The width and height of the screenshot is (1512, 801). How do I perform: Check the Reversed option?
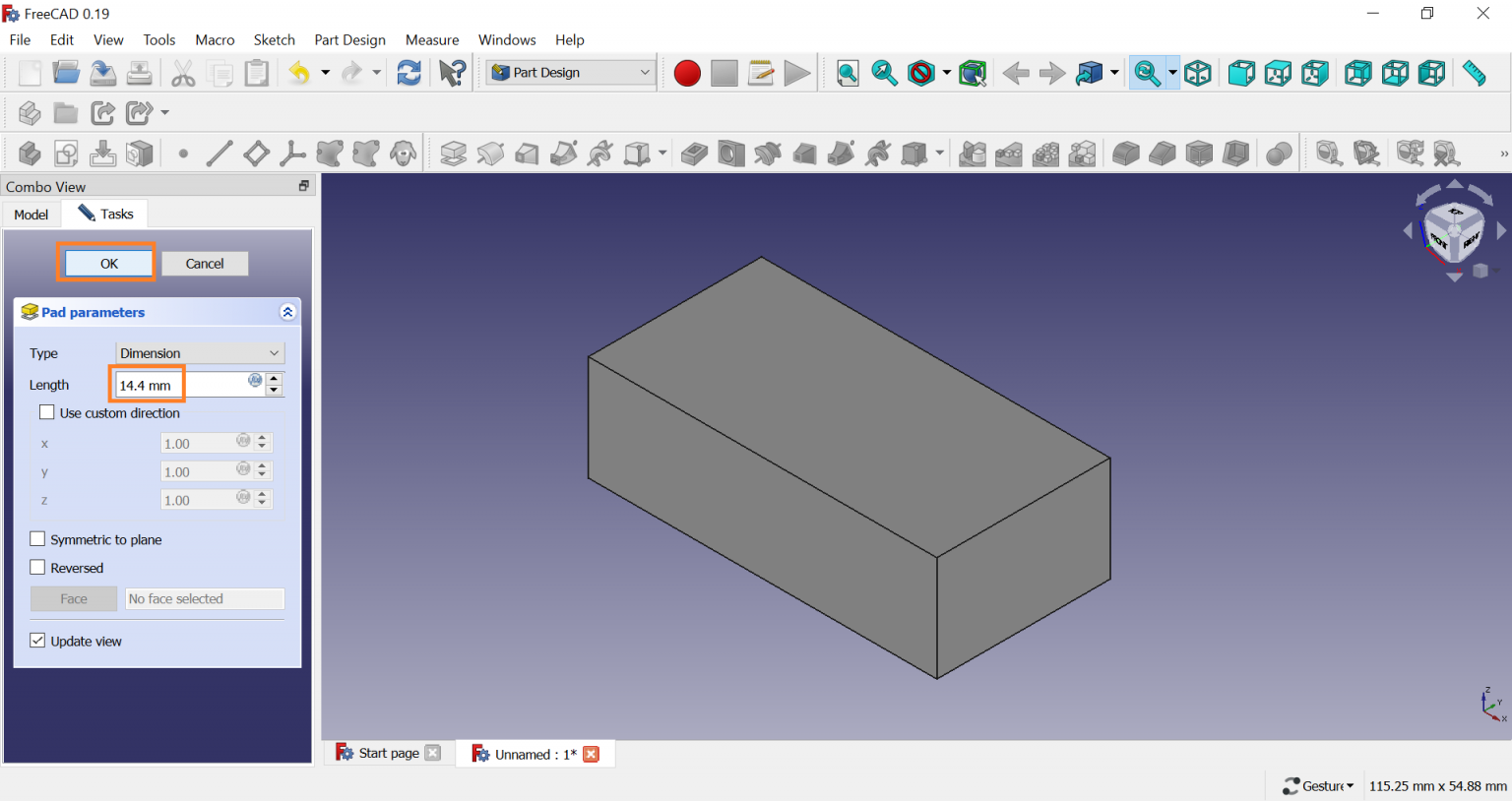pos(38,568)
